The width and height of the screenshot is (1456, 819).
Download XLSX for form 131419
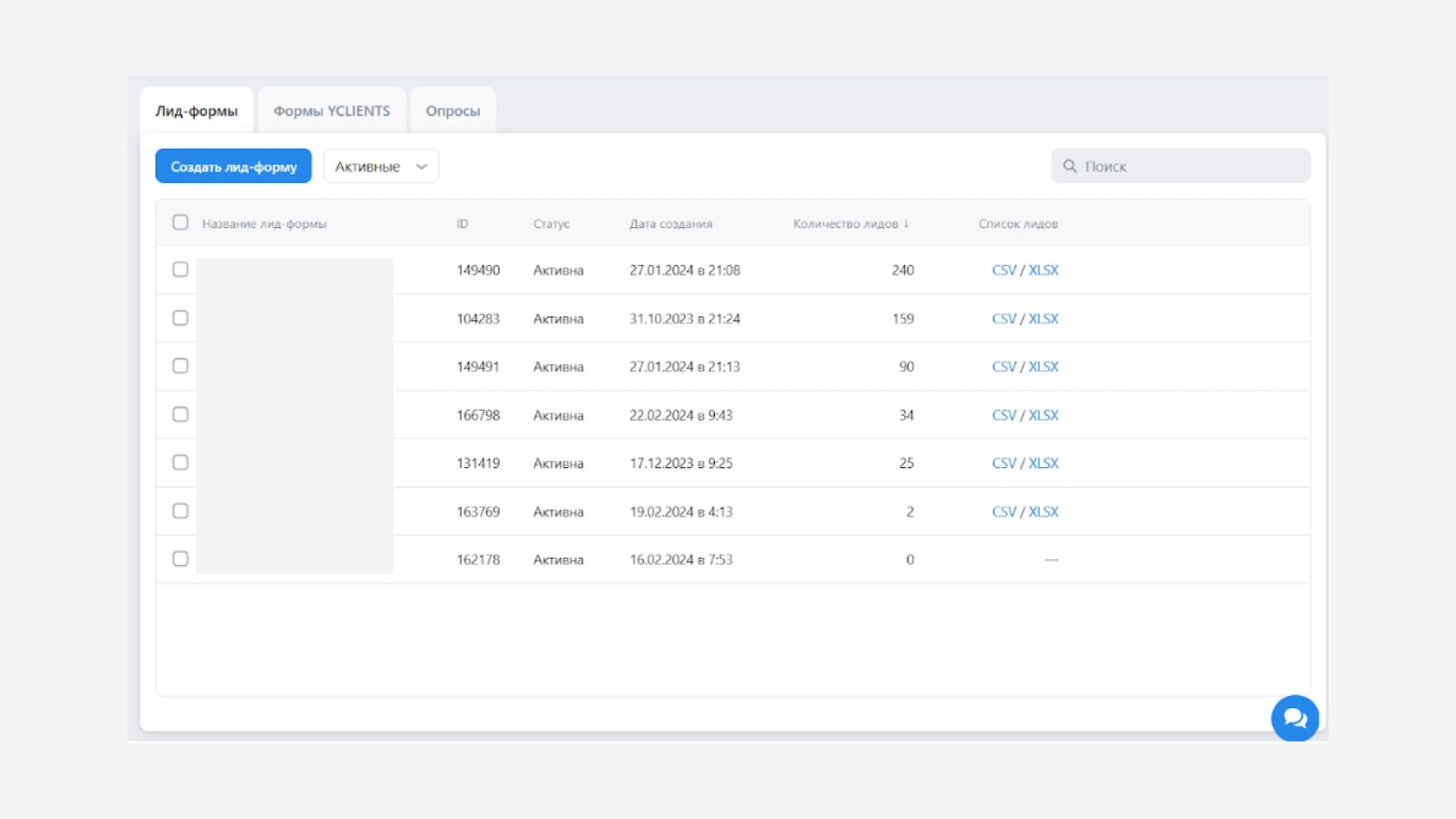(x=1043, y=463)
